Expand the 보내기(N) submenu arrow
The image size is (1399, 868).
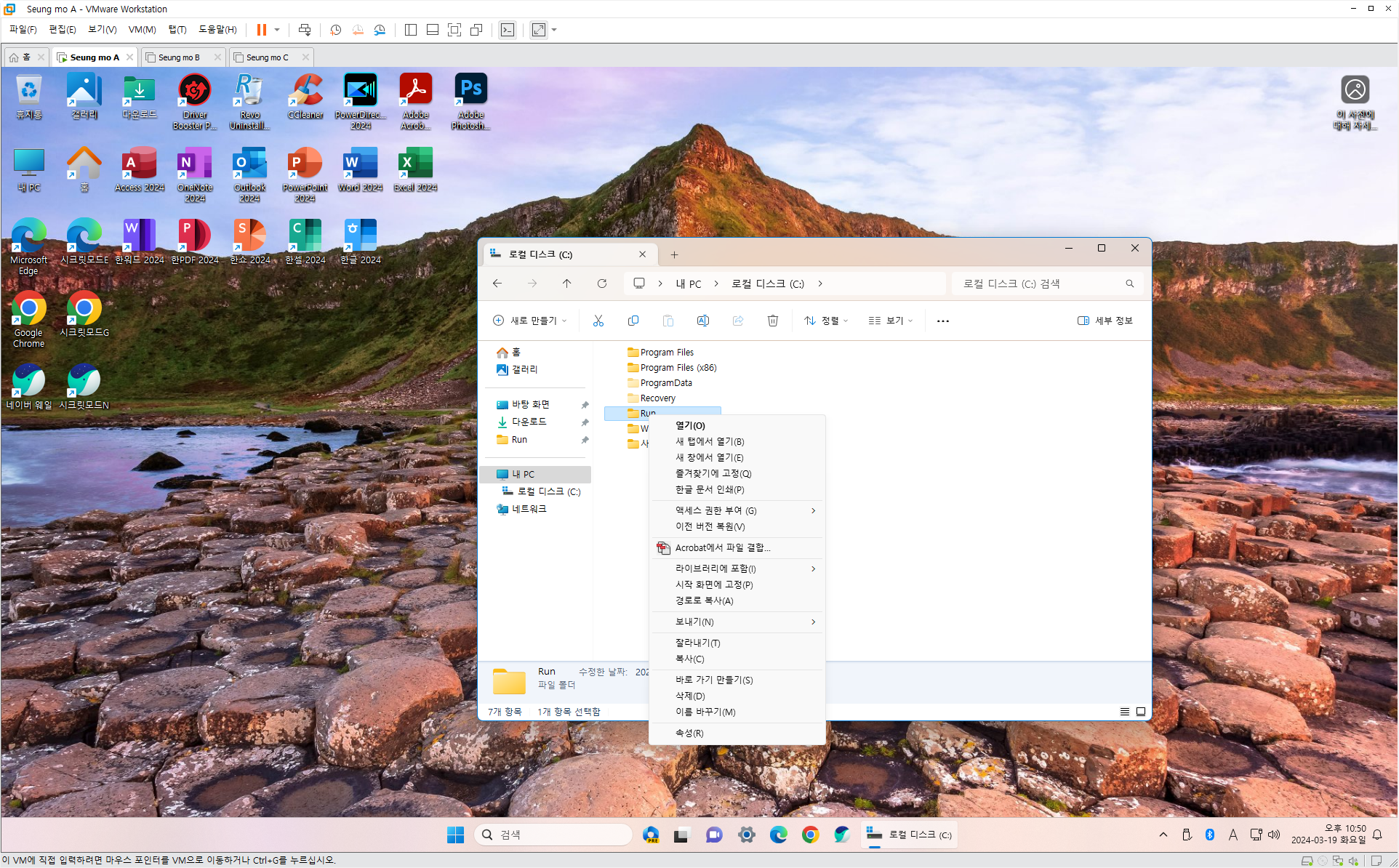coord(813,622)
